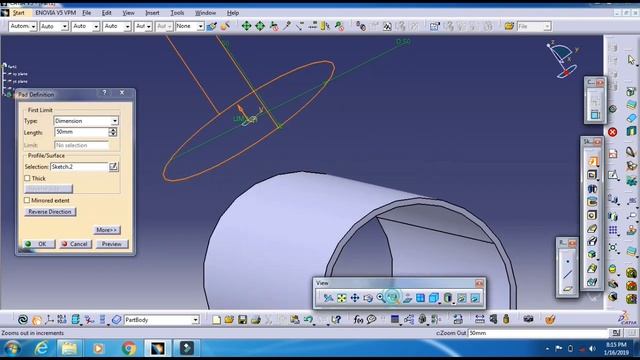
Task: Adjust the Length value spinner arrows
Action: click(113, 132)
